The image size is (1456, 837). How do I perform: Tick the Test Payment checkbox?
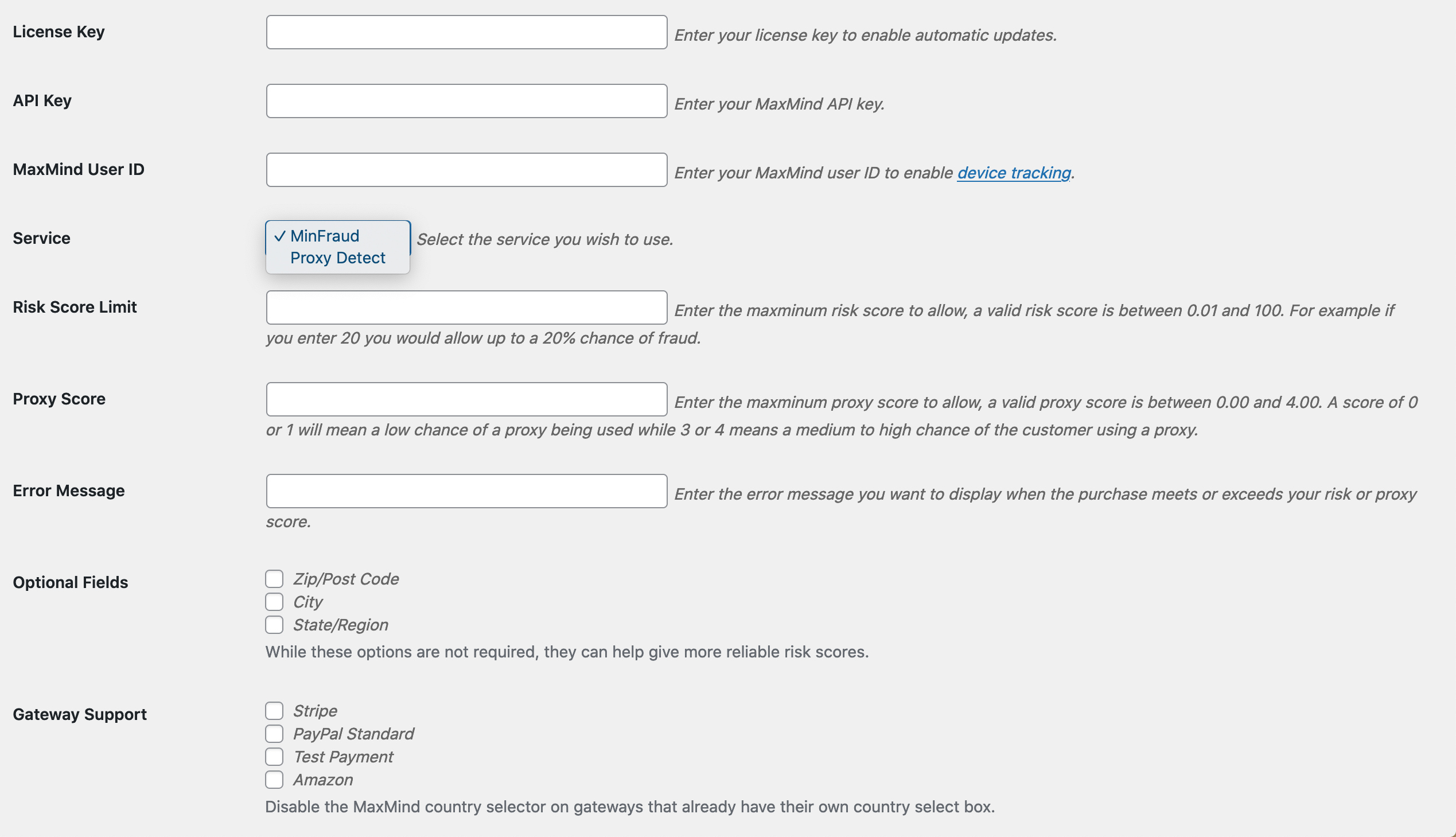(x=274, y=757)
